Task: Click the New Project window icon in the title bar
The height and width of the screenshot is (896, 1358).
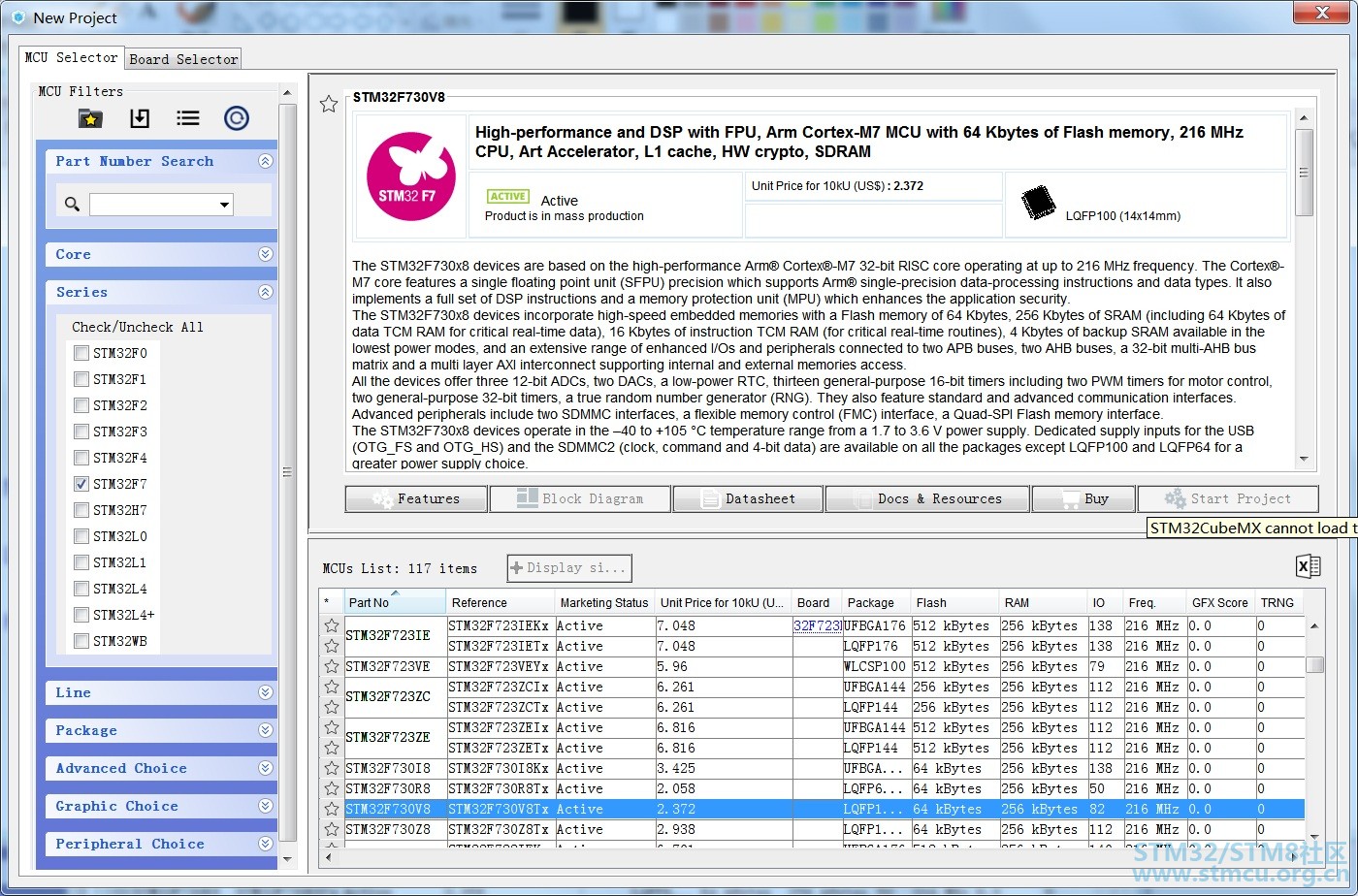Action: coord(18,17)
